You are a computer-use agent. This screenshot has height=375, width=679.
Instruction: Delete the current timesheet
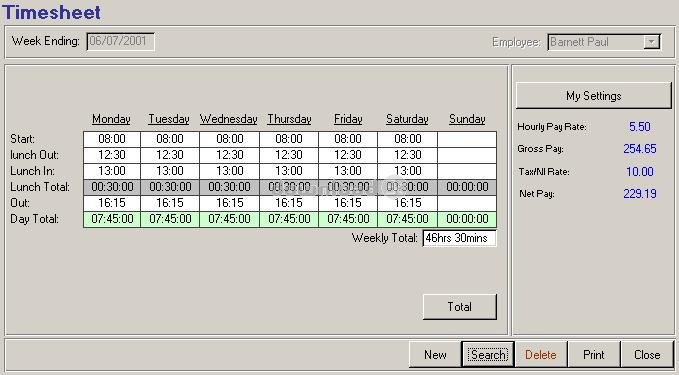click(x=540, y=355)
